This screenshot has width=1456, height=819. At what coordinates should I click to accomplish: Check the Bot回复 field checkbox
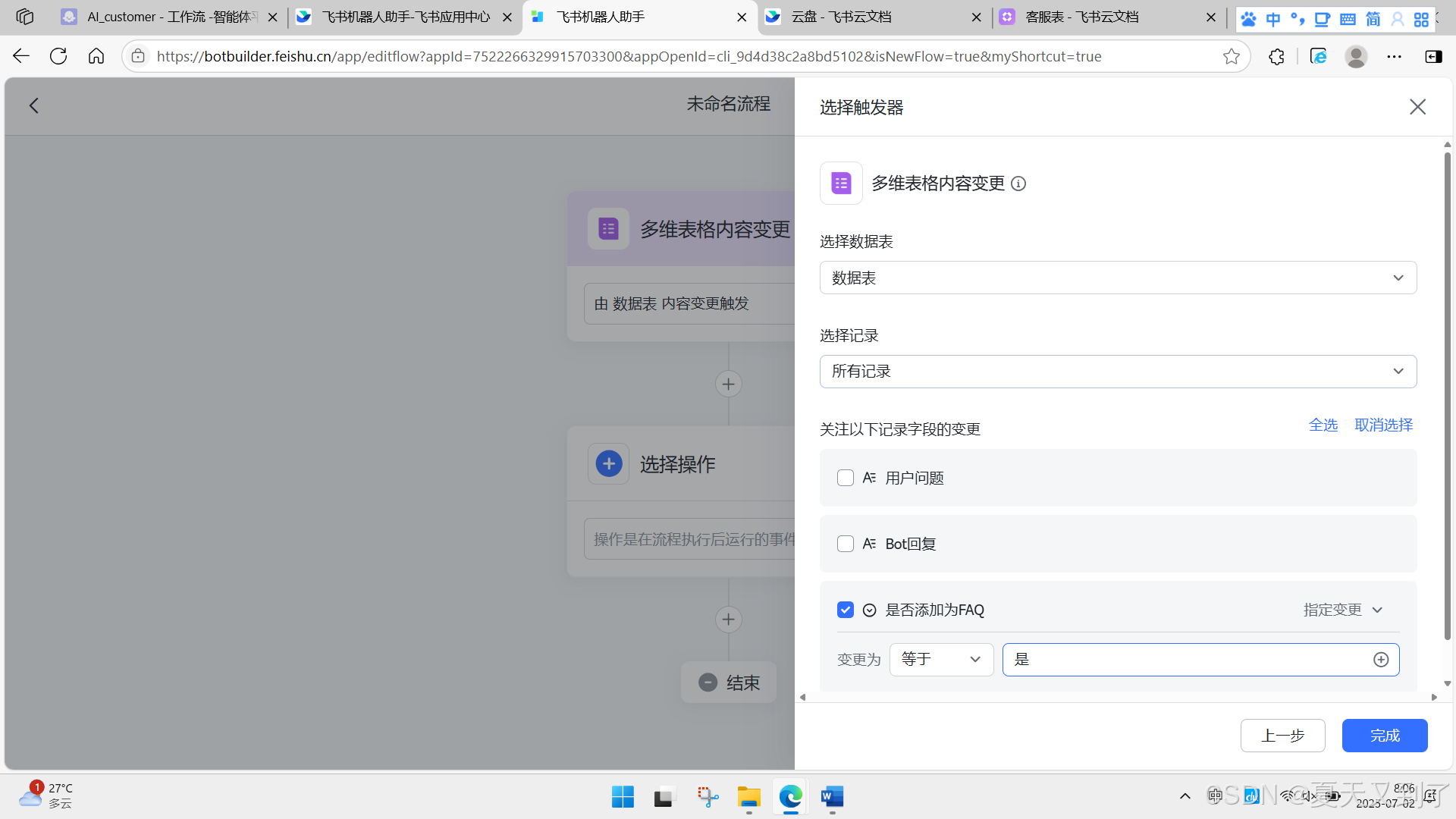tap(846, 544)
